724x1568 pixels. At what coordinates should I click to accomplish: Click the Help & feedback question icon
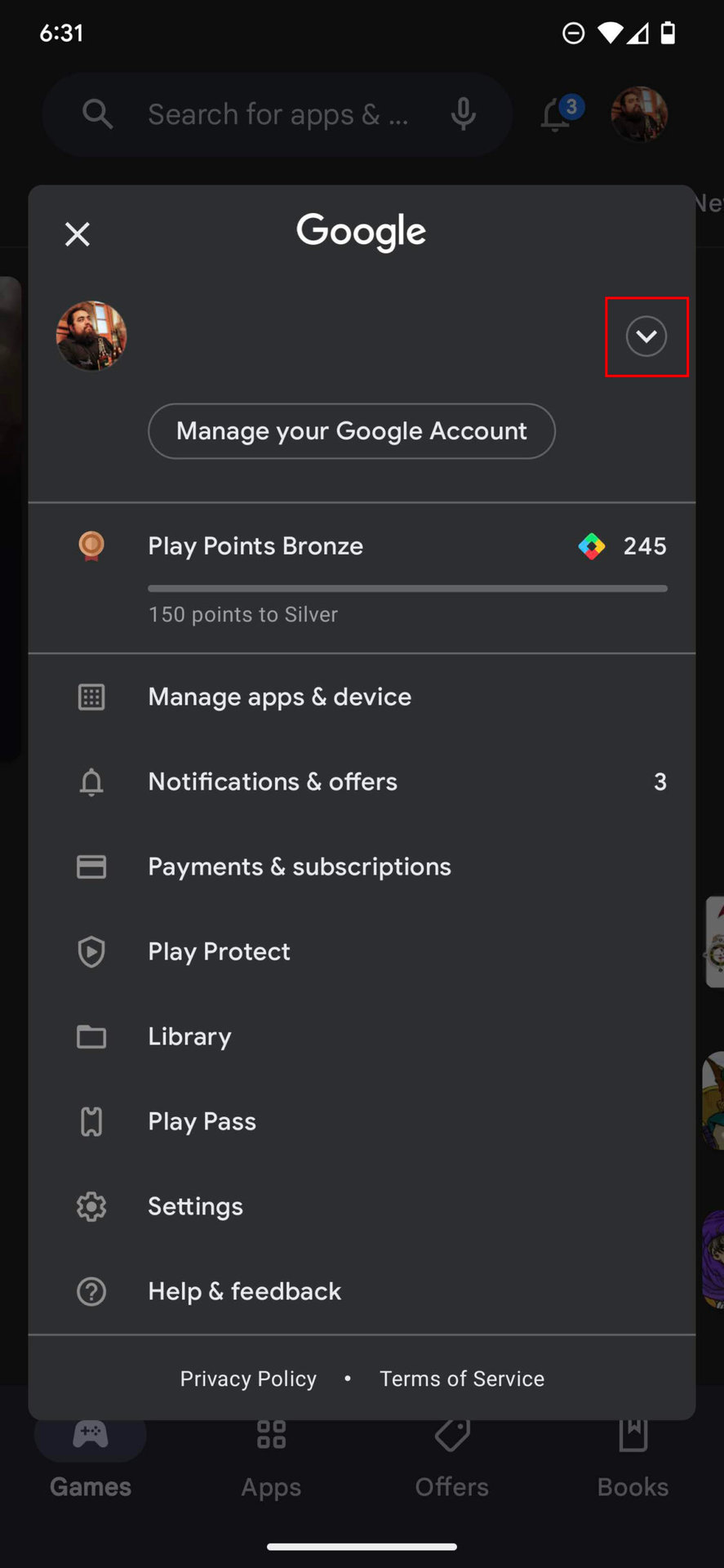pyautogui.click(x=91, y=1291)
